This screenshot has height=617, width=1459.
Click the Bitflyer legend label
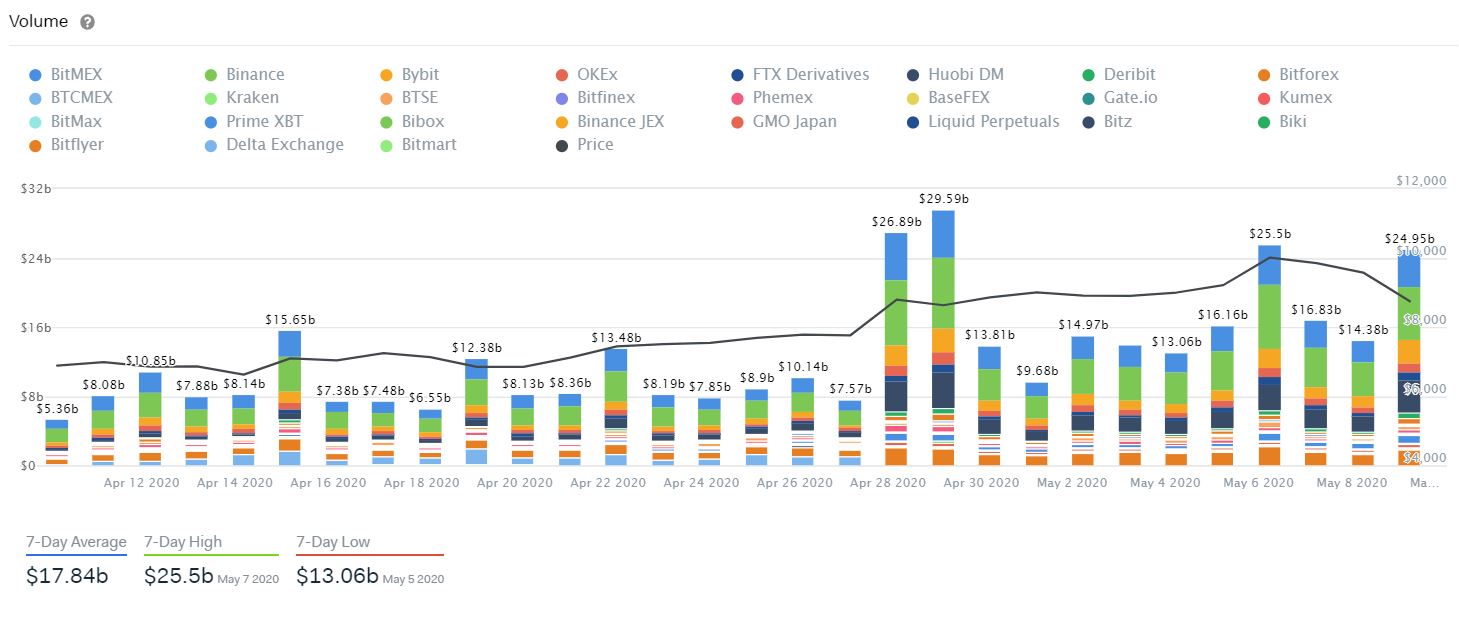(77, 145)
